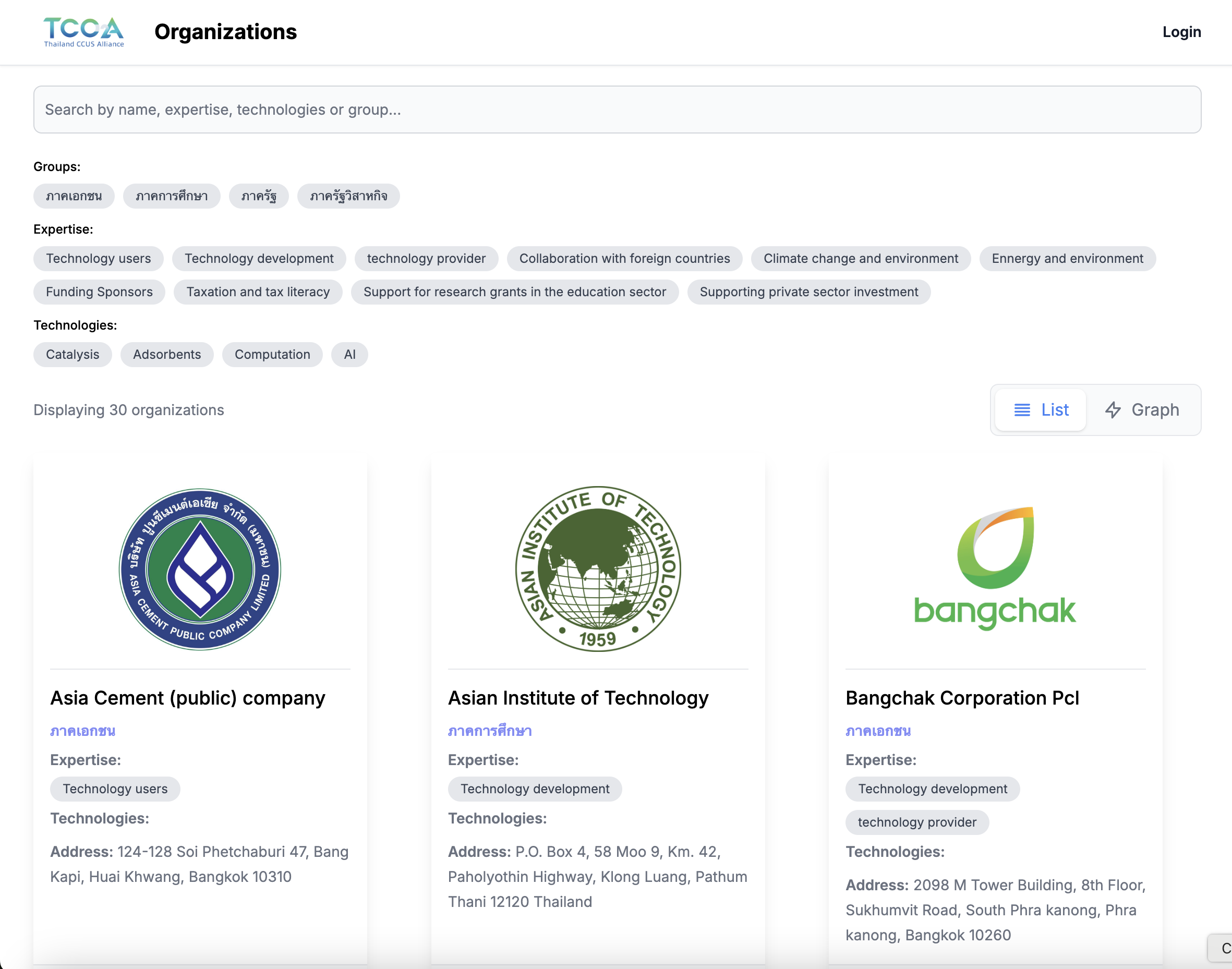Toggle the Technology users expertise filter
This screenshot has width=1232, height=969.
tap(98, 259)
